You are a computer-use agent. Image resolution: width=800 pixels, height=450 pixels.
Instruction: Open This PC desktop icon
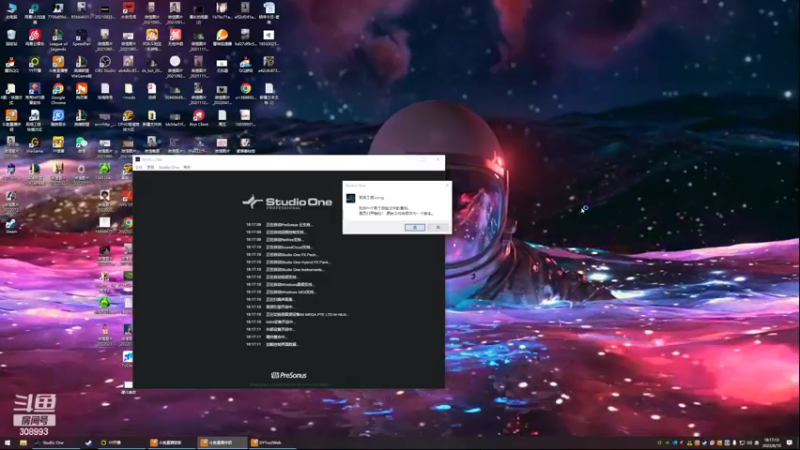click(x=11, y=11)
